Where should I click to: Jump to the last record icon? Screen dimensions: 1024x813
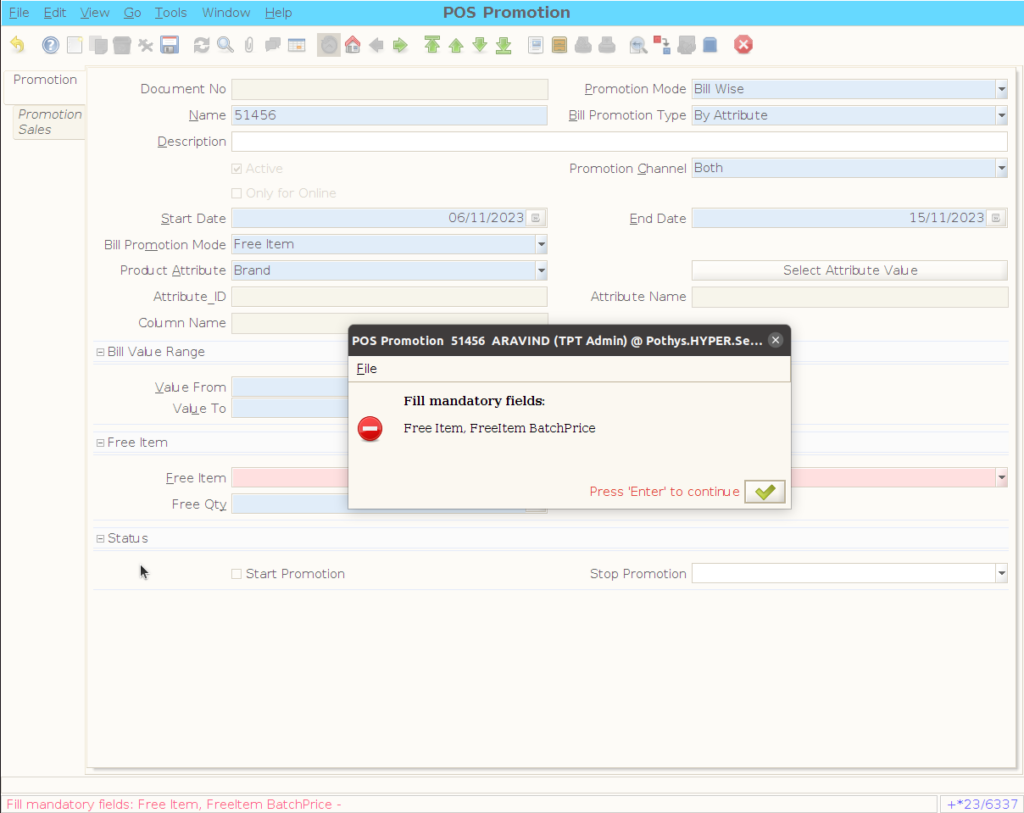tap(504, 45)
